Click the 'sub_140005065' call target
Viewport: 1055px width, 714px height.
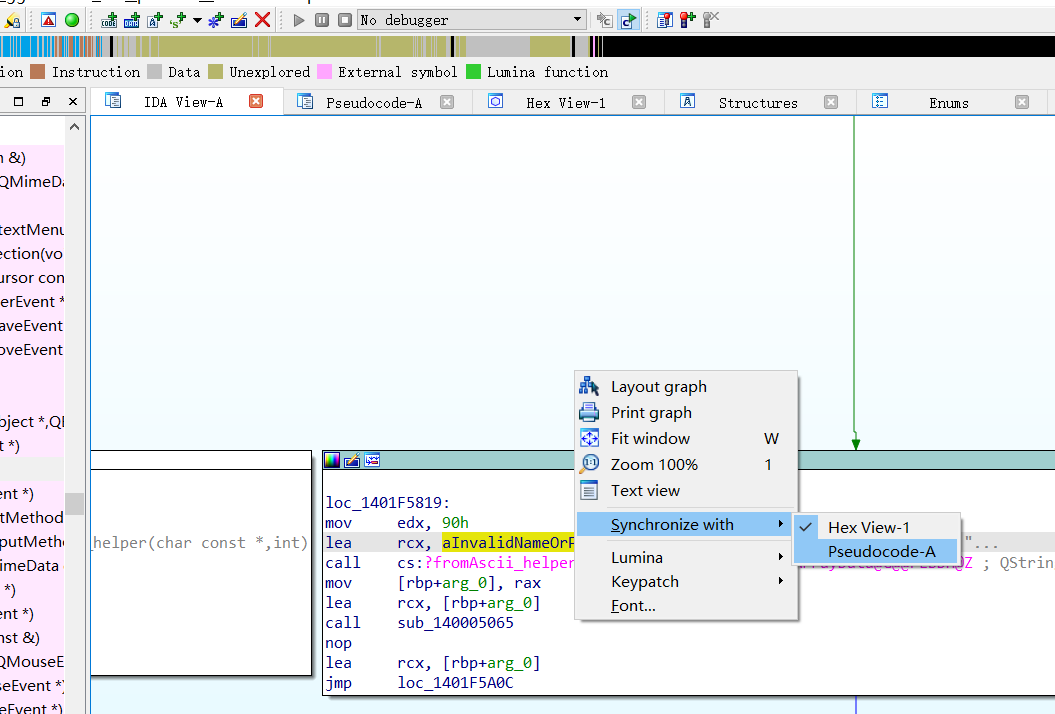456,622
